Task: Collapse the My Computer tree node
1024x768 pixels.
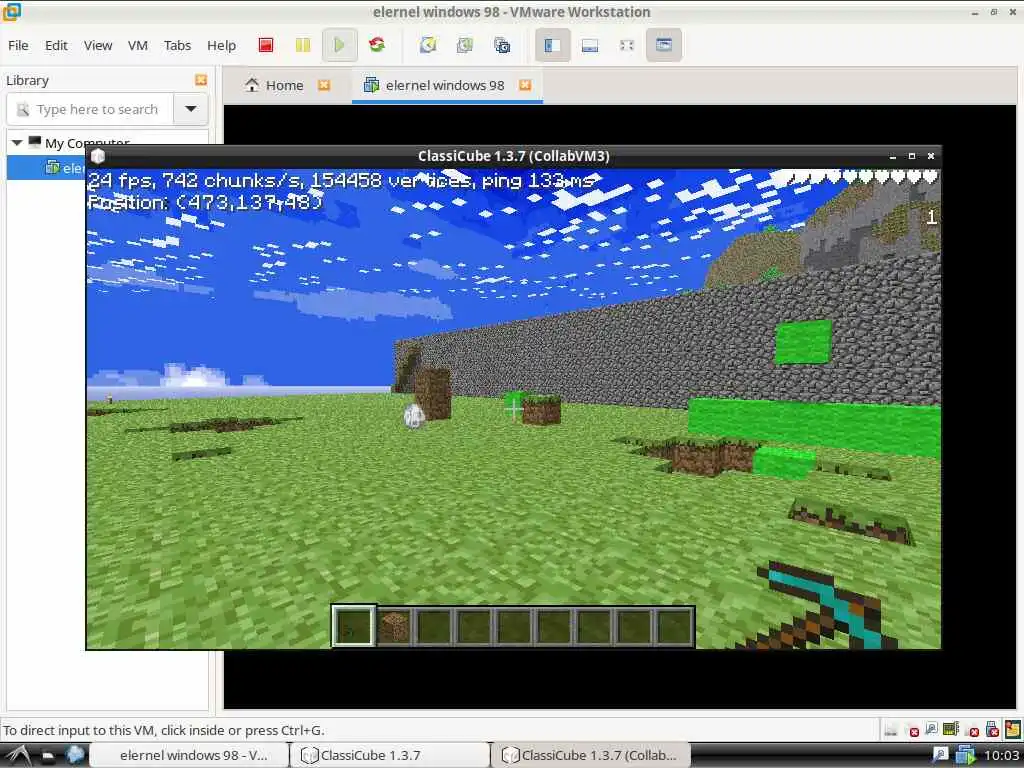Action: click(17, 142)
